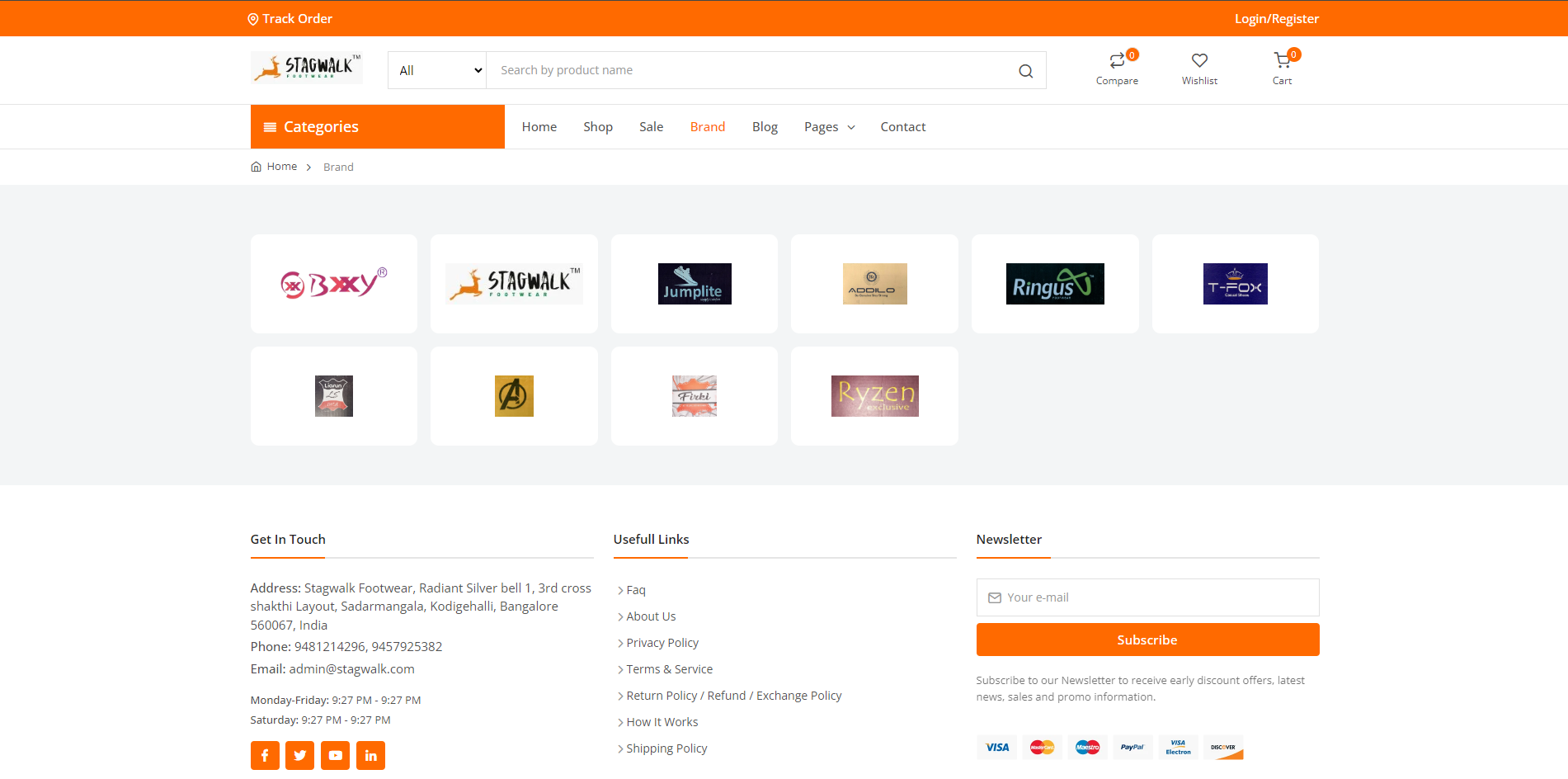This screenshot has width=1568, height=779.
Task: Click the Login/Register link
Action: [x=1277, y=19]
